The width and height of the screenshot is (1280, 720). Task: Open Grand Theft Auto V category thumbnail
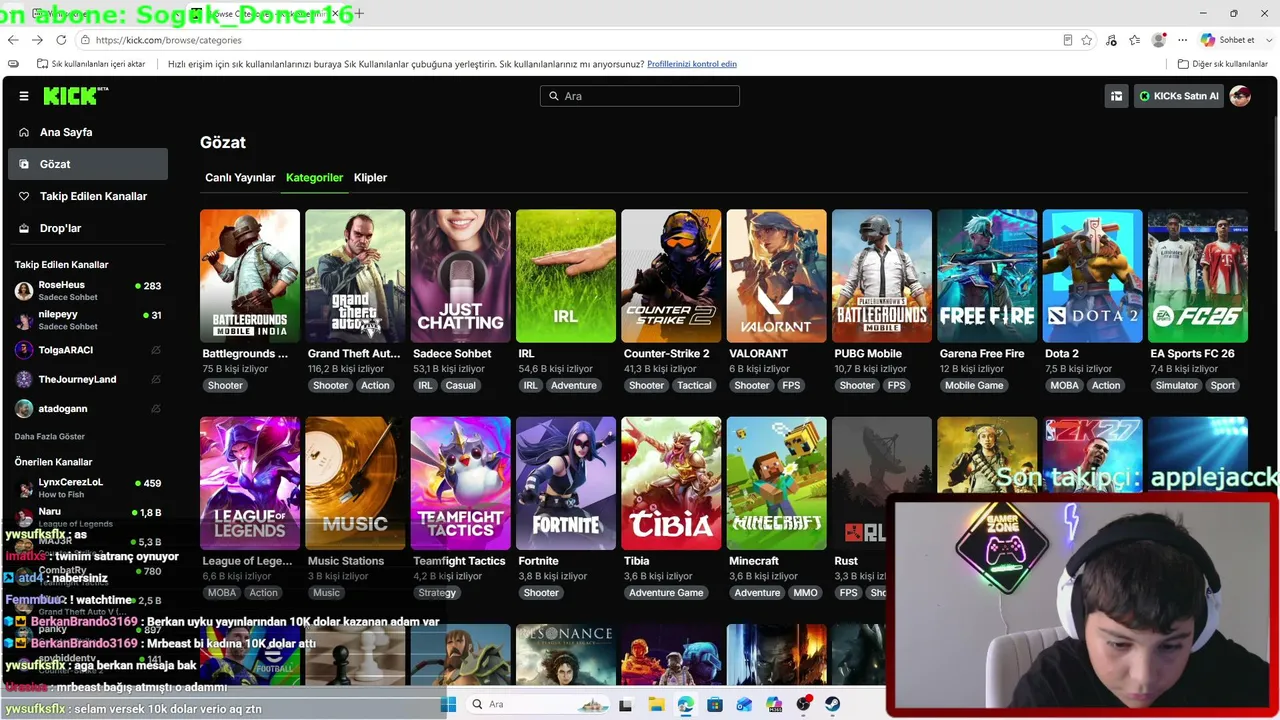click(x=355, y=276)
